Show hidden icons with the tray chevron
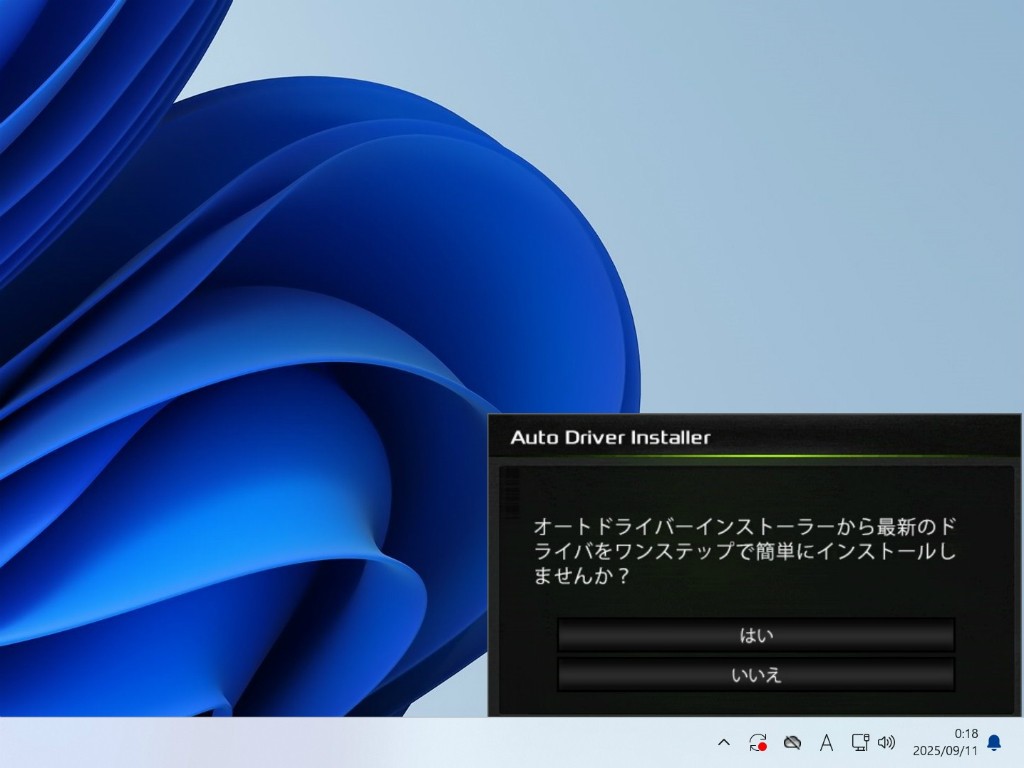Screen dimensions: 1024x768 [x=724, y=742]
